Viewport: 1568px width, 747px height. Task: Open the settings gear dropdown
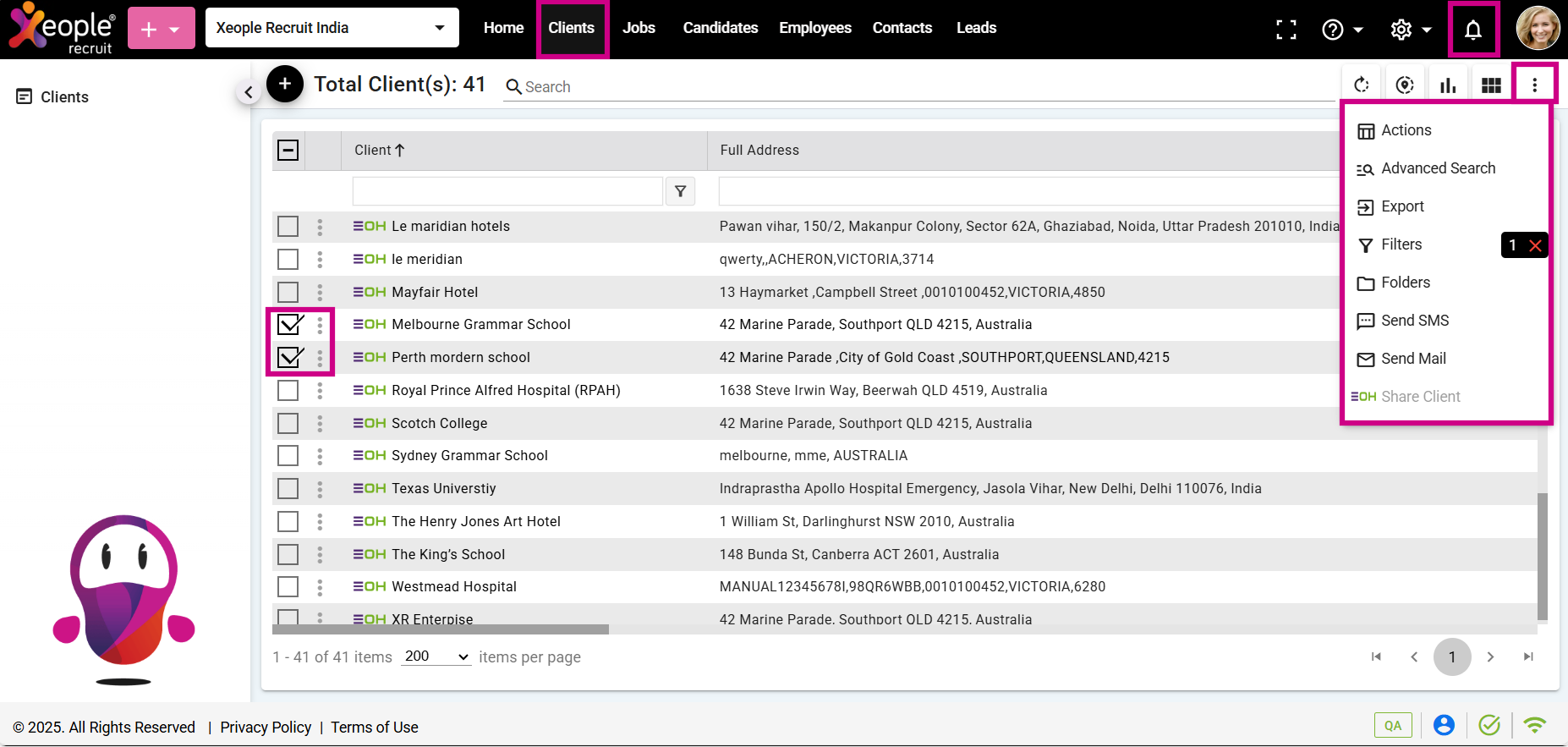coord(1410,30)
